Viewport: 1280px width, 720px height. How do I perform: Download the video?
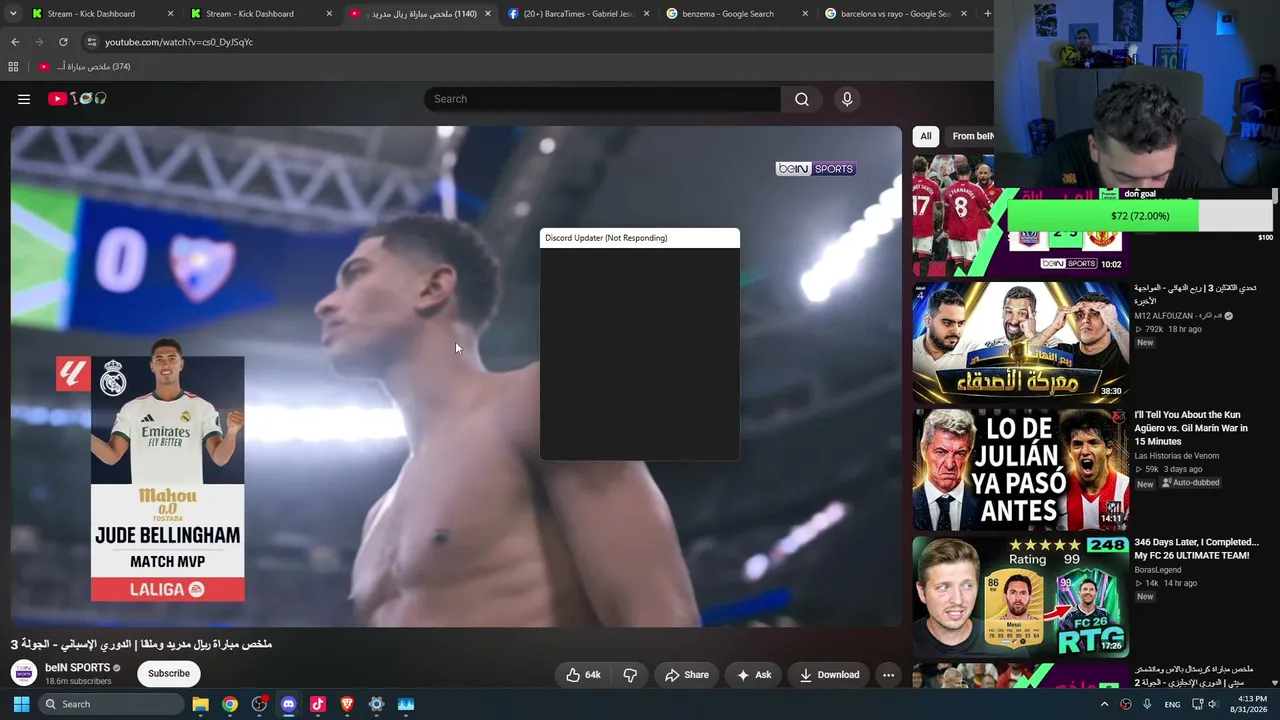pos(829,675)
